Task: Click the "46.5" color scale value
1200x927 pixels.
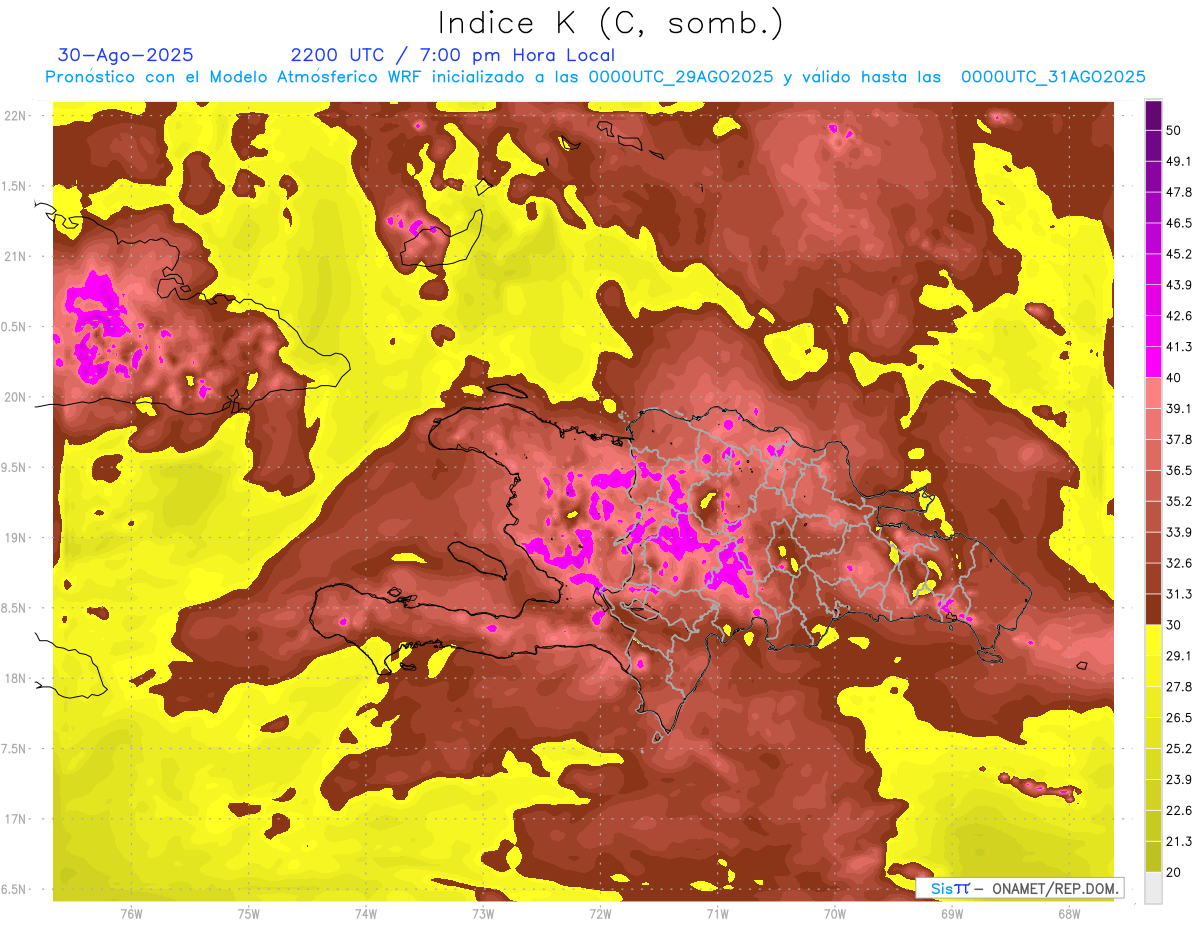Action: (x=1179, y=222)
